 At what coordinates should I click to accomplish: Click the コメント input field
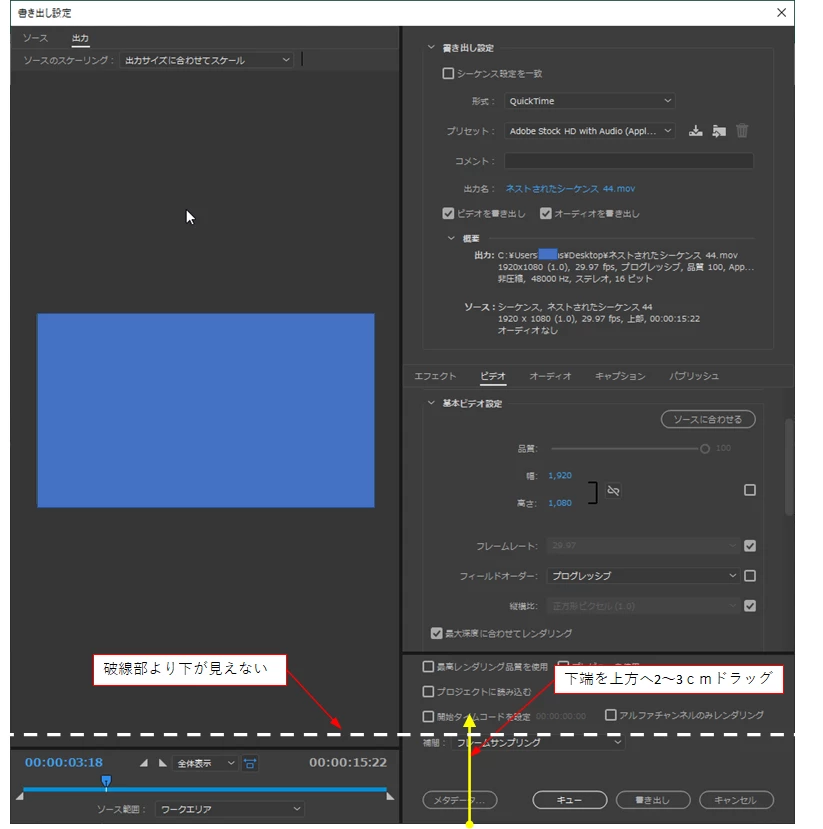tap(628, 161)
